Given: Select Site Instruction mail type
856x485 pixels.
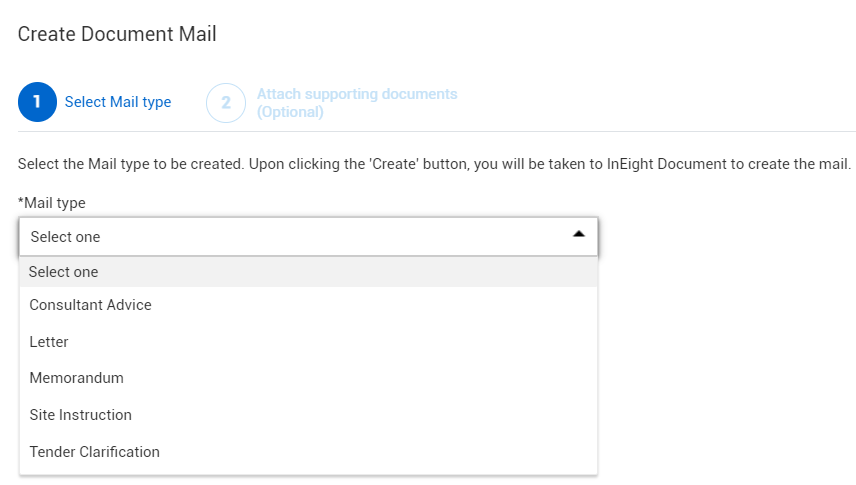Looking at the screenshot, I should coord(81,415).
